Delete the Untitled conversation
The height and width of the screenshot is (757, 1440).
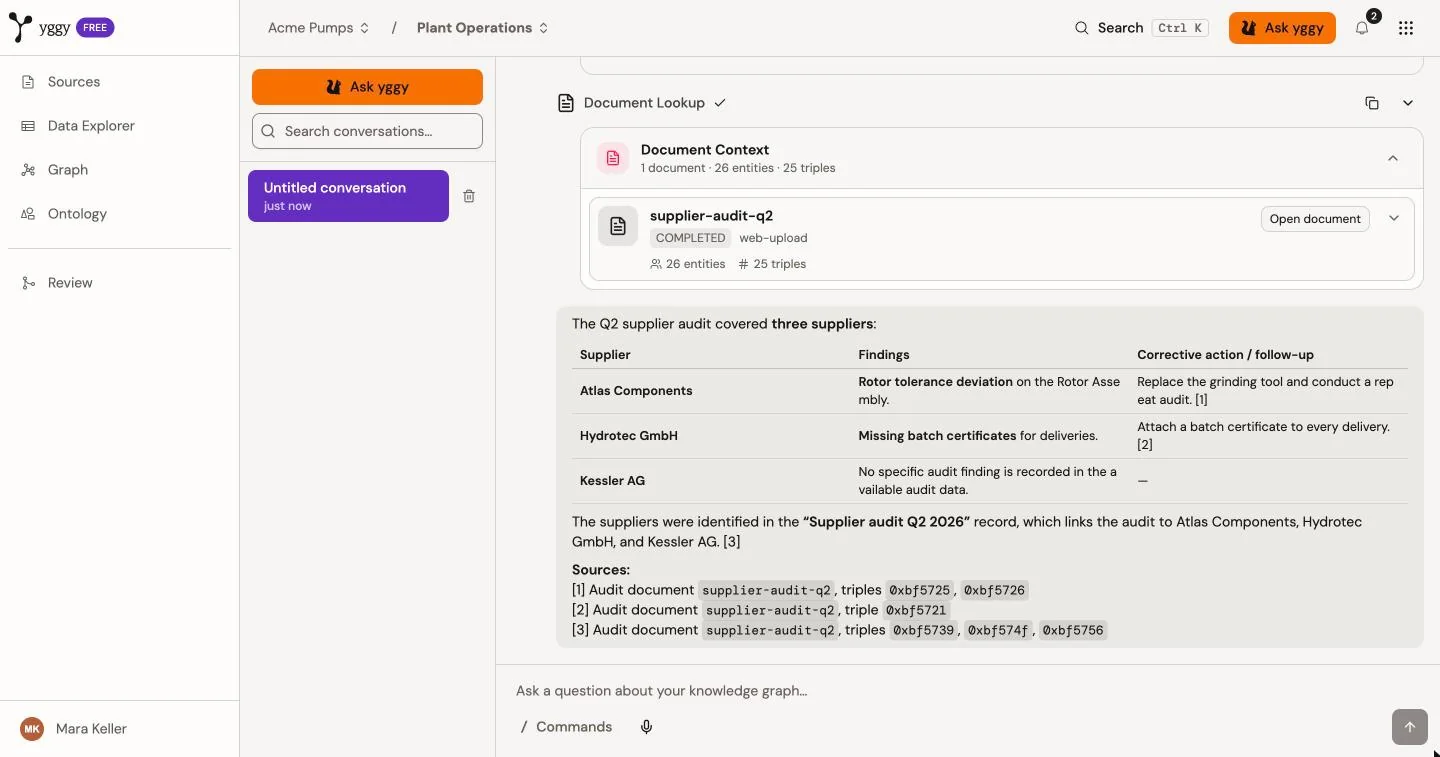click(469, 196)
